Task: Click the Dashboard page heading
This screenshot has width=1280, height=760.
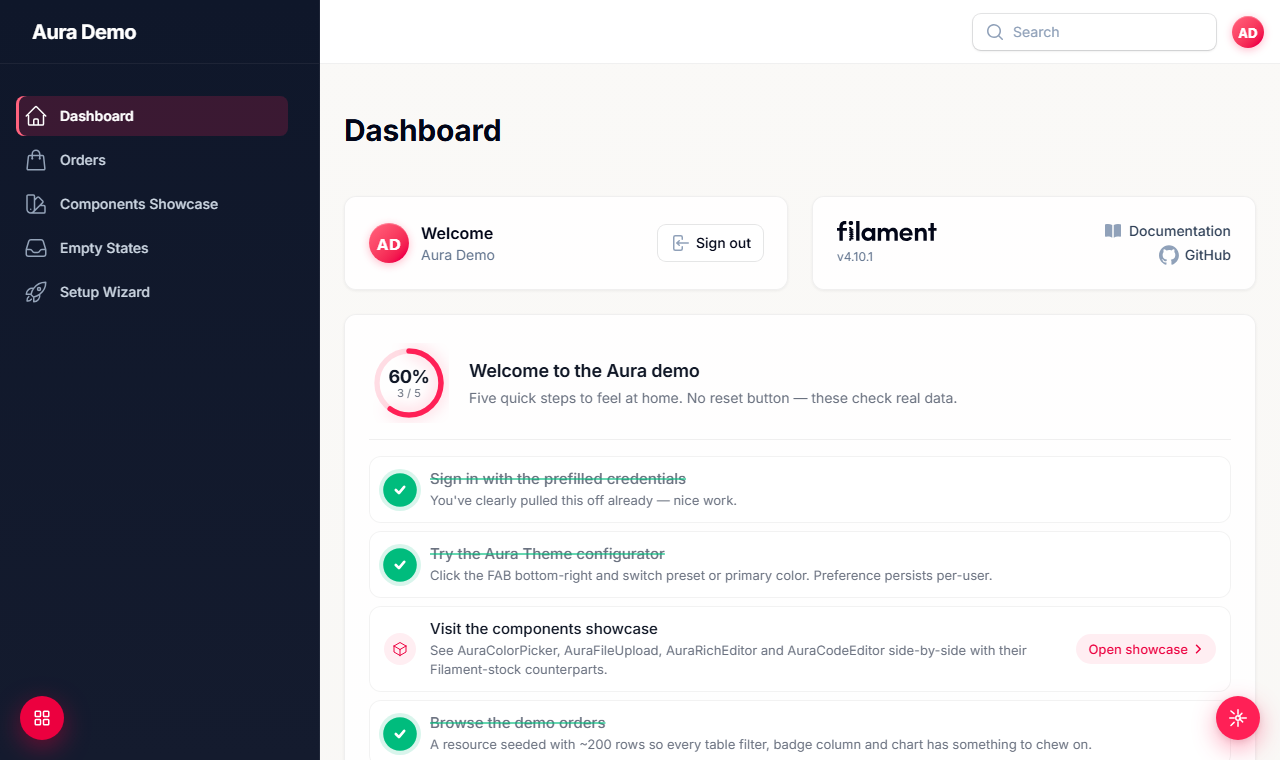Action: [423, 131]
